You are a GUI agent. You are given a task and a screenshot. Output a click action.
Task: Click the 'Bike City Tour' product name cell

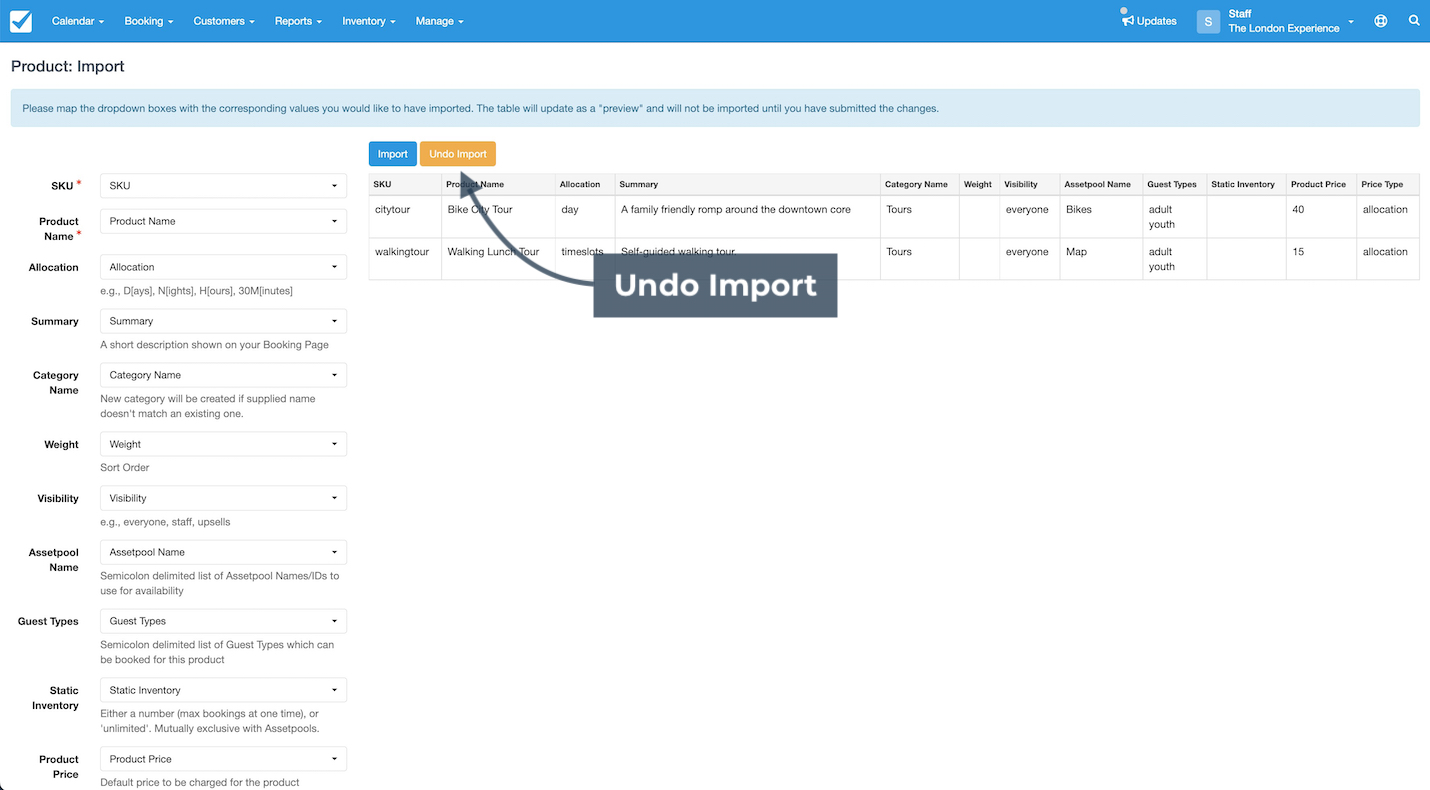click(498, 216)
